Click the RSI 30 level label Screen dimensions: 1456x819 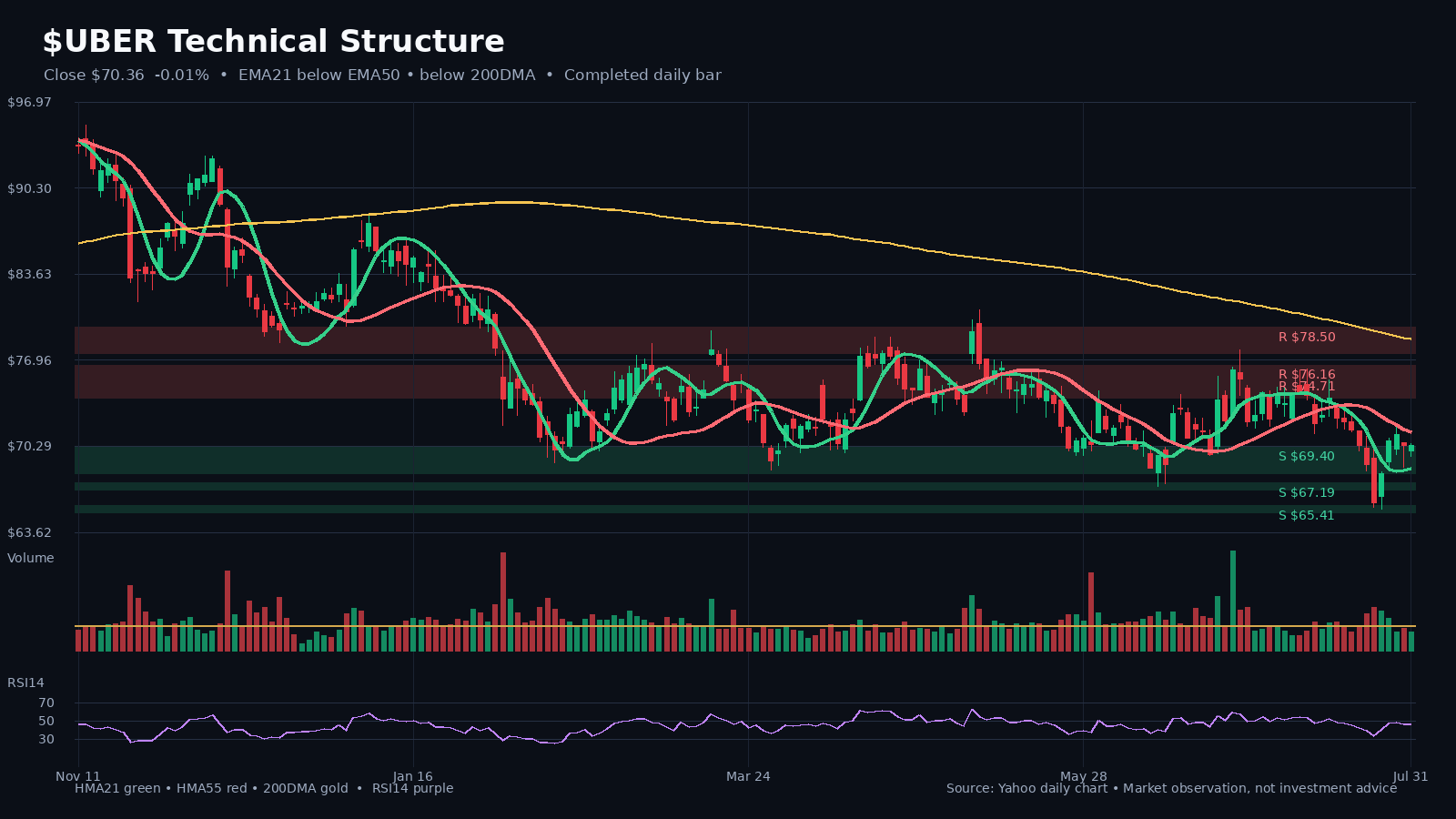point(46,740)
